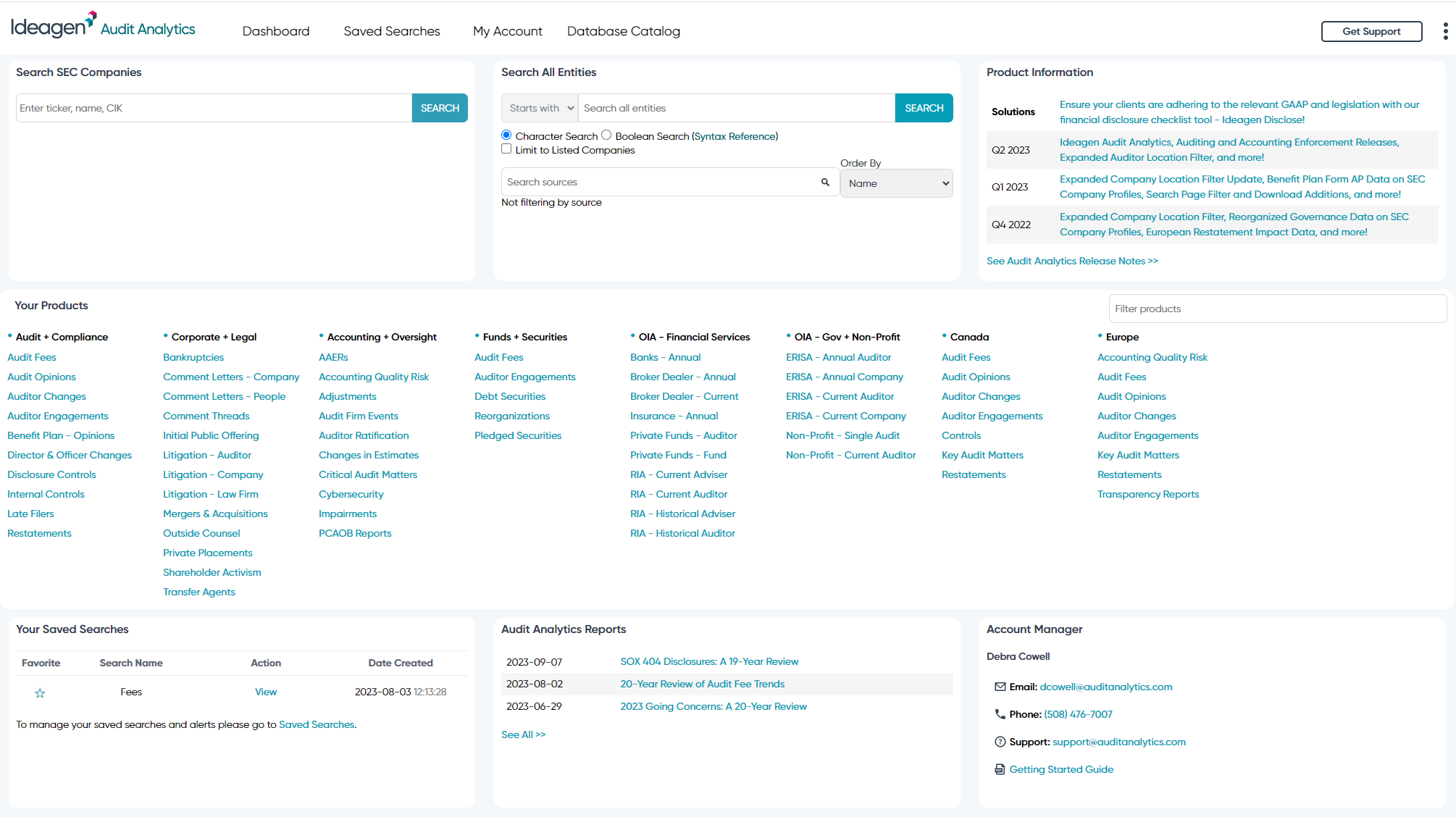Open the three-dot kebab menu
This screenshot has height=817, width=1456.
tap(1445, 31)
